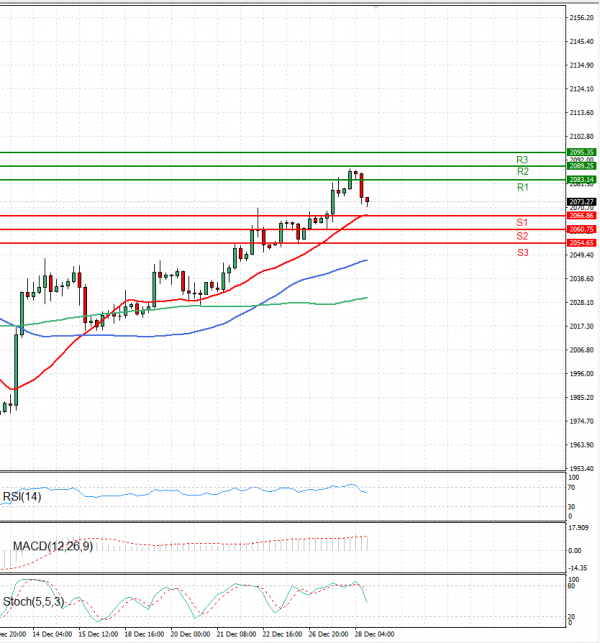Select the -14.35 value on MACD scale
Viewport: 600px width, 643px height.
pos(578,568)
